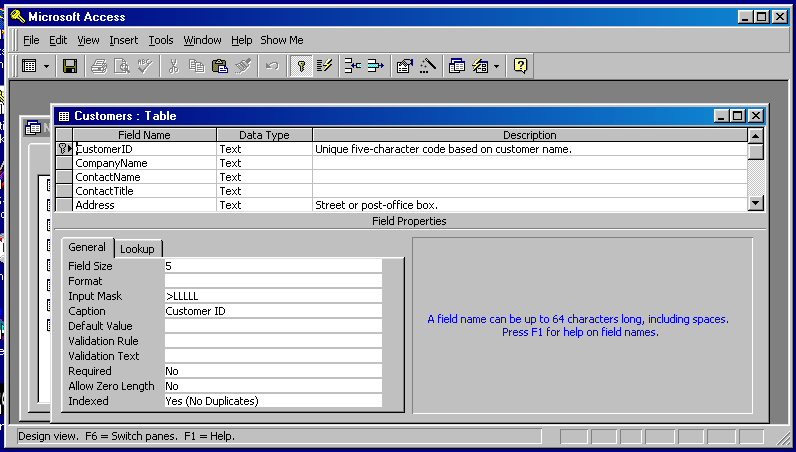Click the Data Type cell for CompanyName

click(x=264, y=163)
